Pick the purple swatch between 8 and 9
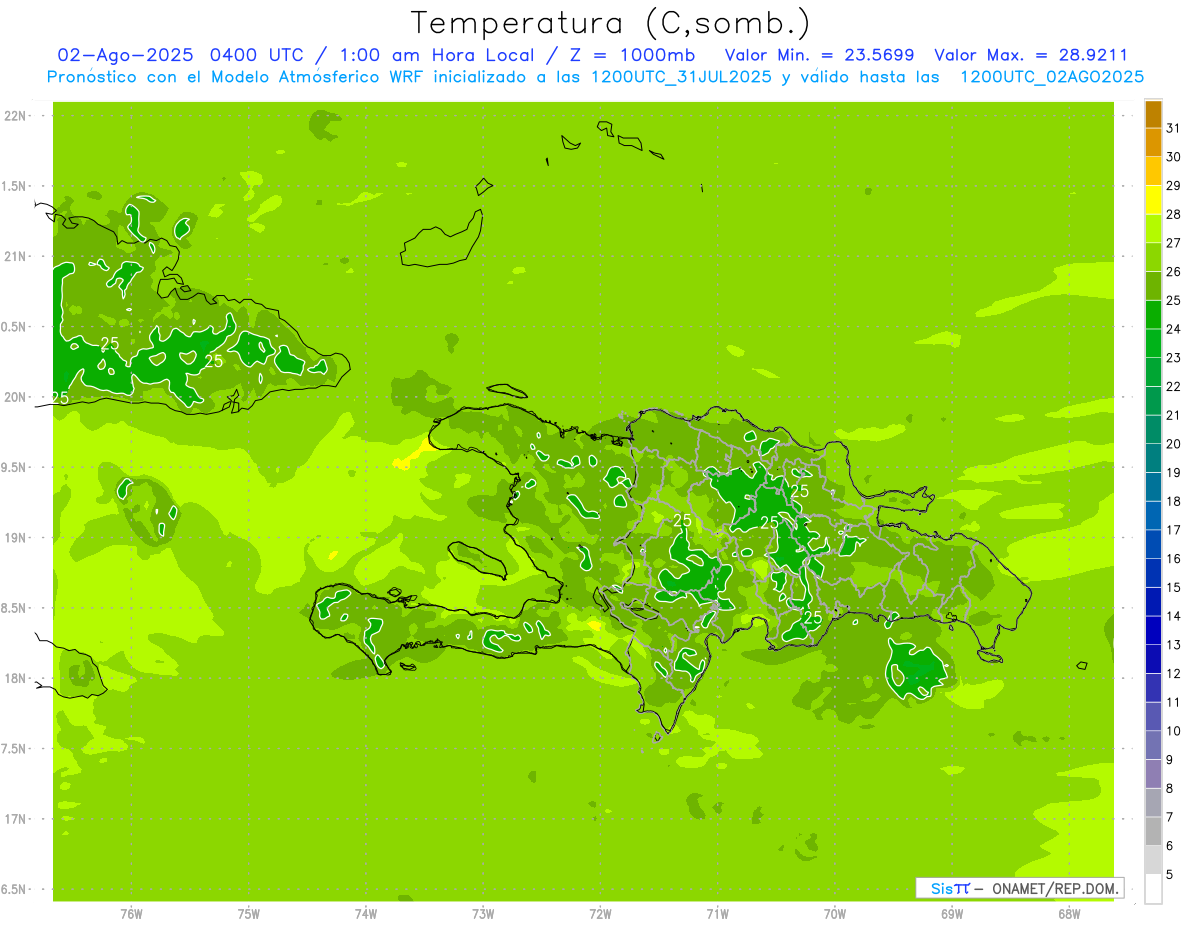The image size is (1200, 927). [x=1153, y=774]
